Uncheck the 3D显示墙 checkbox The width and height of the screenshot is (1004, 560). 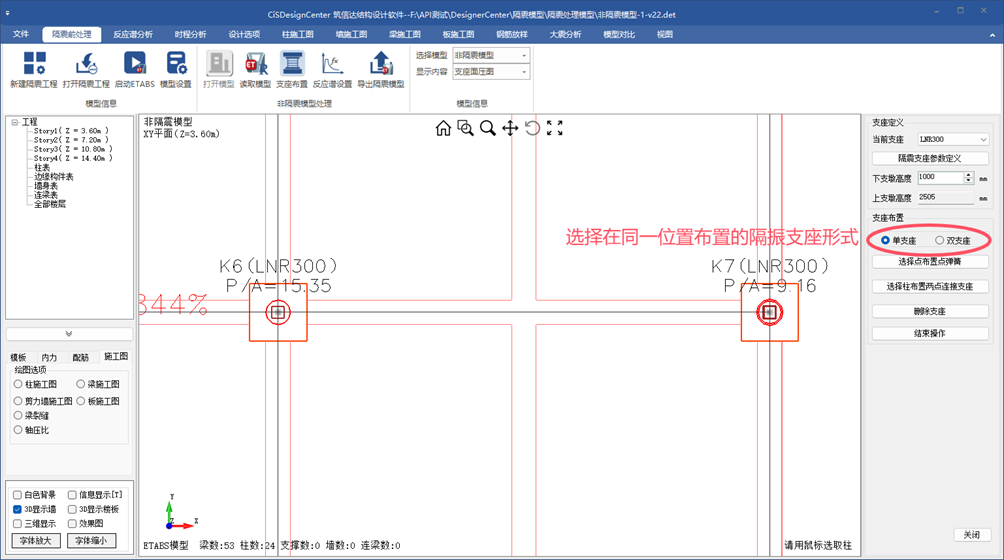tap(18, 509)
